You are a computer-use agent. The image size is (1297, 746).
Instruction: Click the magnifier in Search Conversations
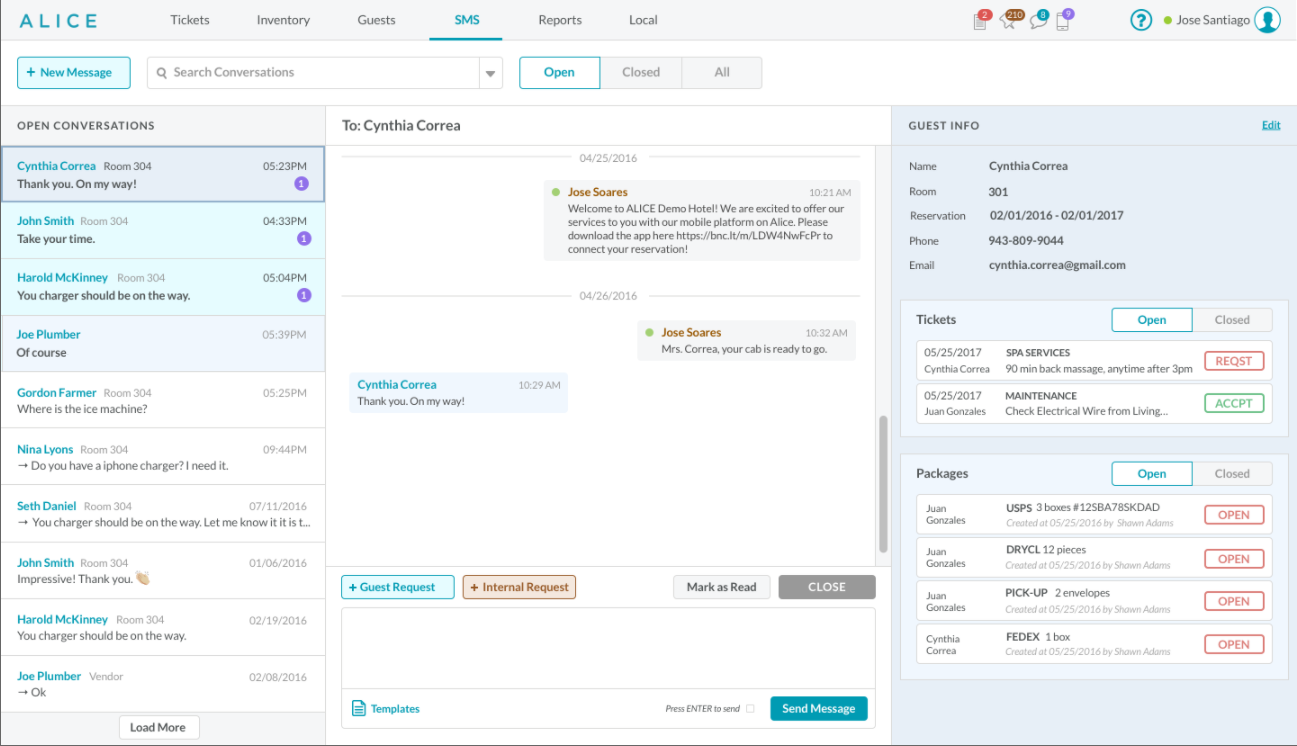click(x=161, y=72)
